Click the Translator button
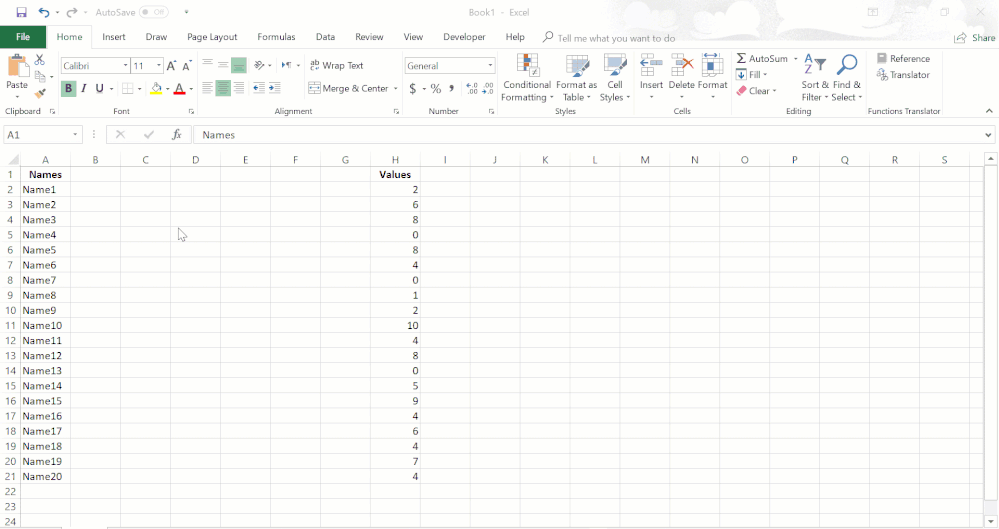The height and width of the screenshot is (529, 999). (x=903, y=75)
